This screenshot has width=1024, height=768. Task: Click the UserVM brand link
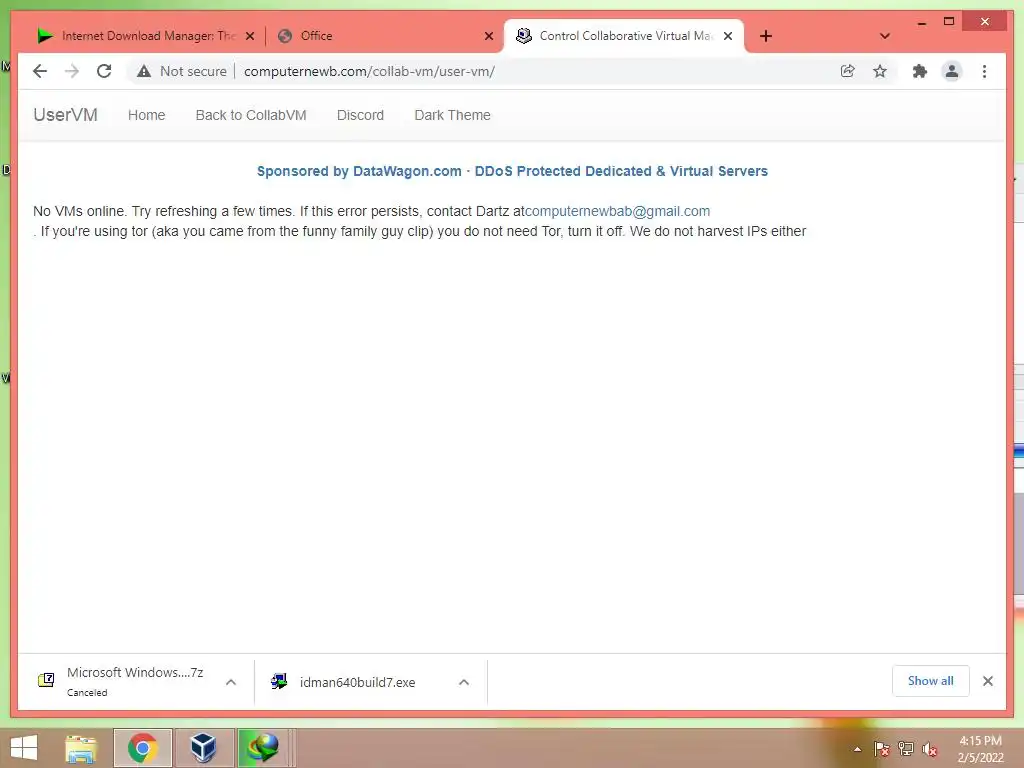point(65,115)
